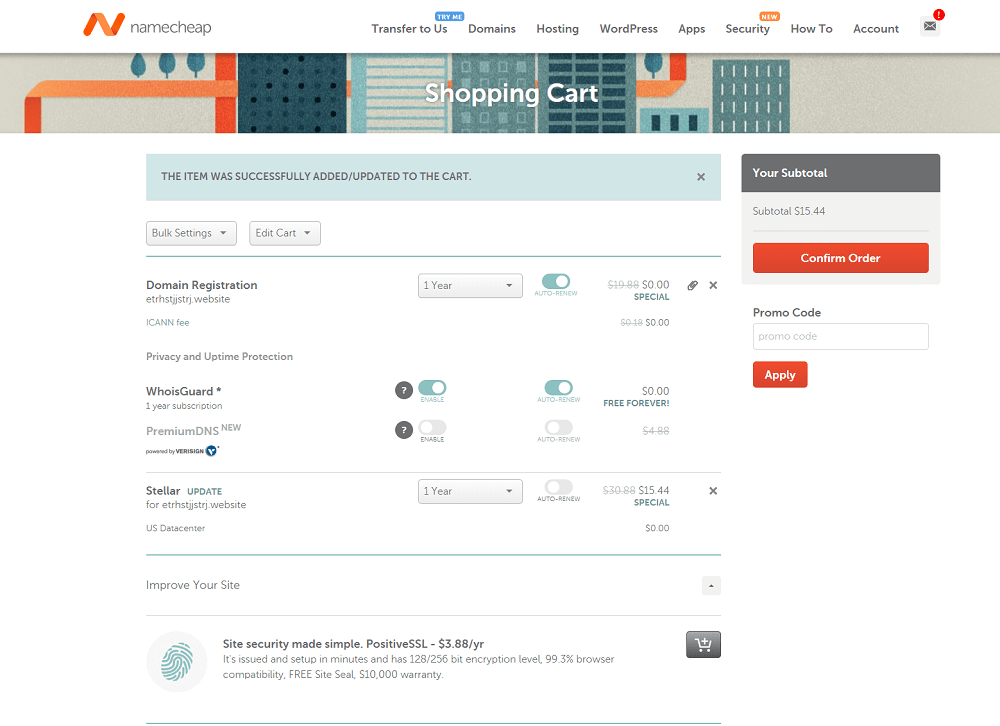Screen dimensions: 1000x726
Task: Toggle domain registration auto-renew switch
Action: point(556,281)
